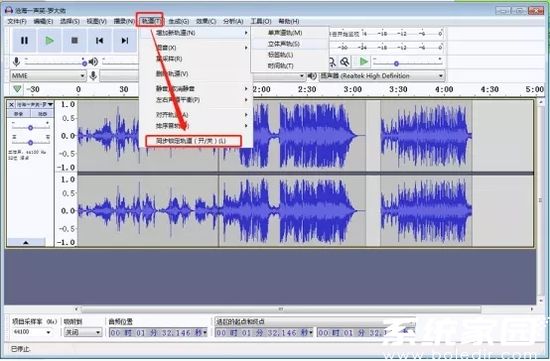Viewport: 550px width, 361px height.
Task: Close the track with its X button
Action: pos(11,105)
